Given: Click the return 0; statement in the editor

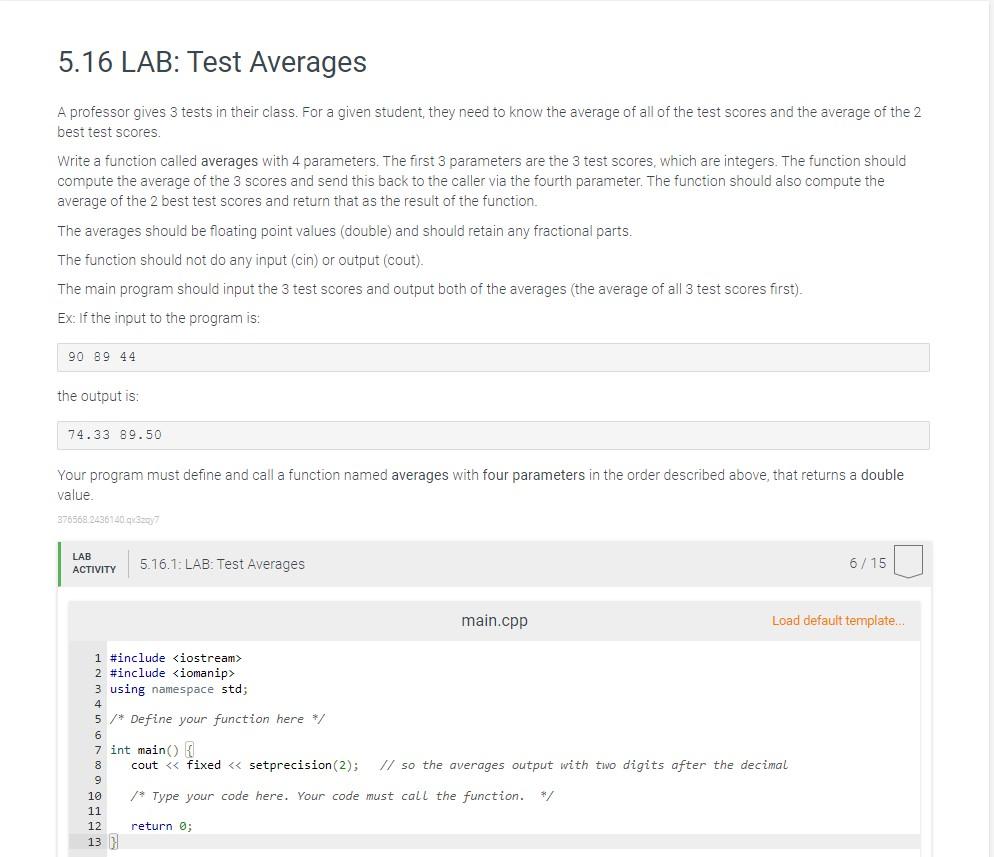Looking at the screenshot, I should pos(160,826).
